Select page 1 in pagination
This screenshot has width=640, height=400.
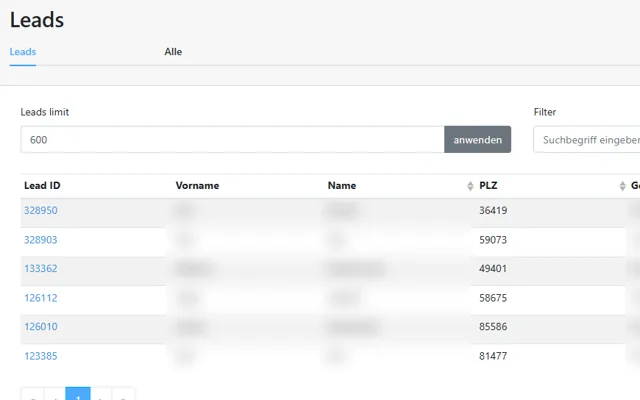(78, 395)
